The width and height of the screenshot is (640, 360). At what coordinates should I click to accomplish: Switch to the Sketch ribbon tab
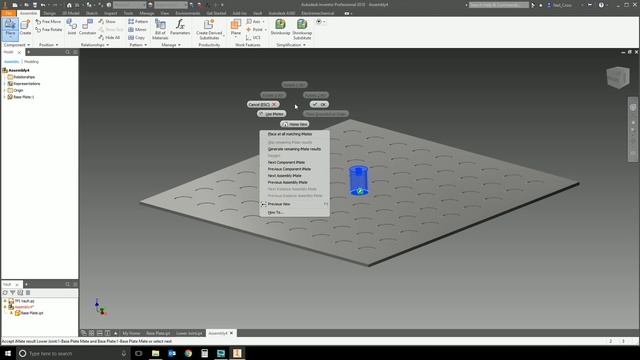coord(92,13)
